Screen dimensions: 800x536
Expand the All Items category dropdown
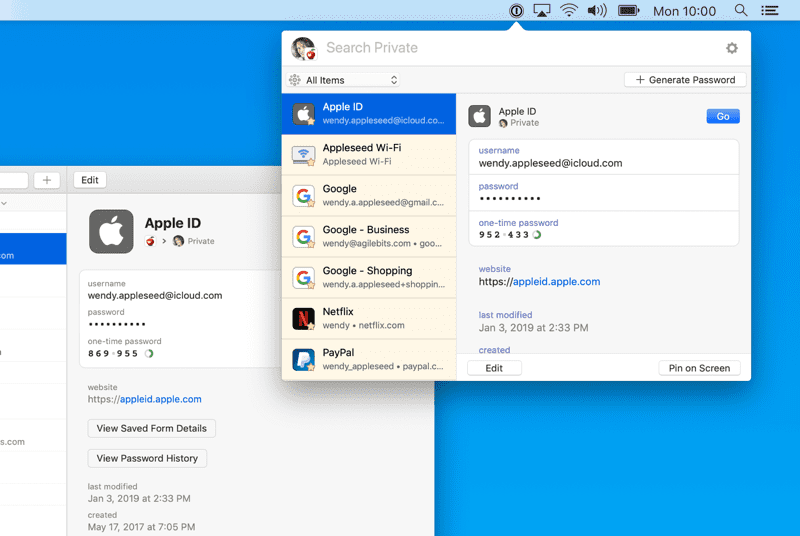344,80
